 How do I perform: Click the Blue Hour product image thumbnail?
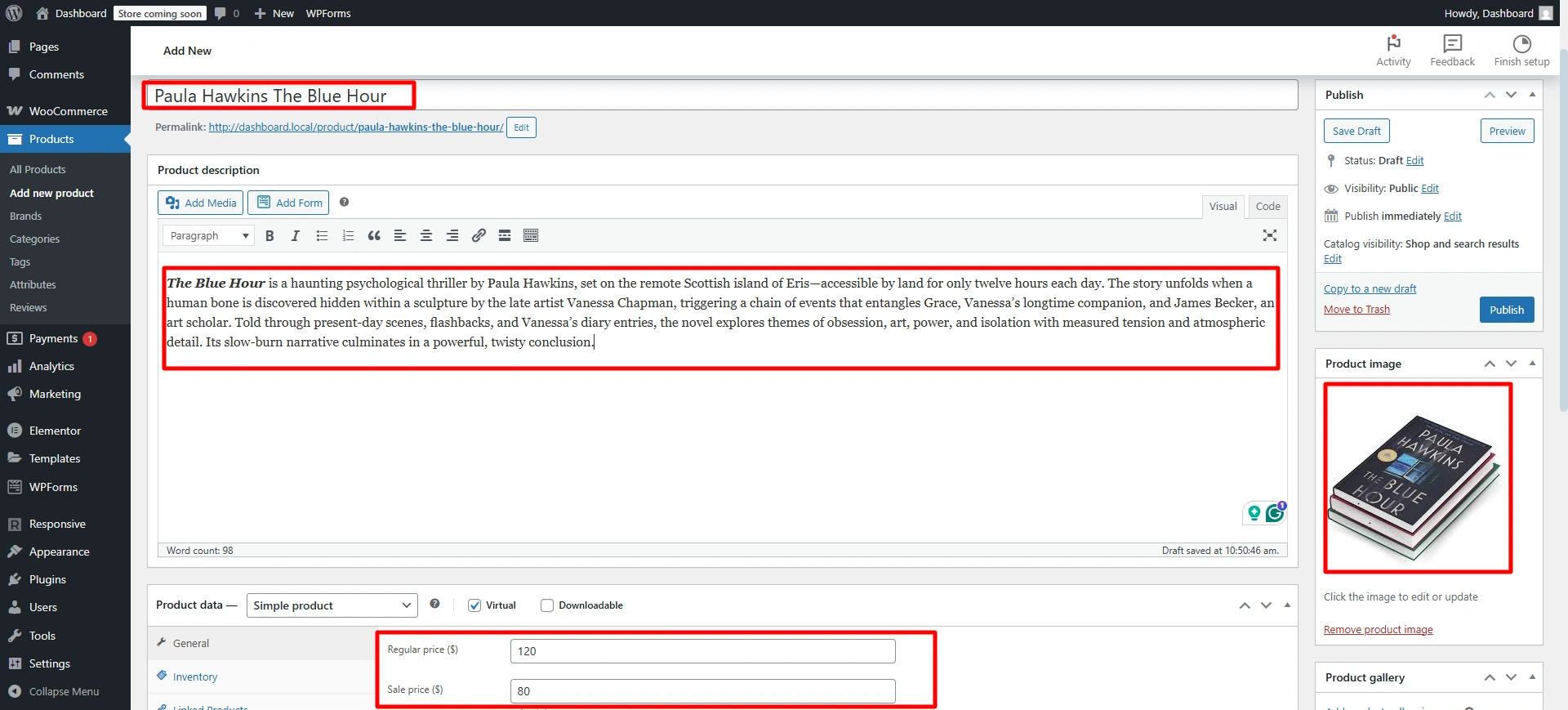[1418, 478]
